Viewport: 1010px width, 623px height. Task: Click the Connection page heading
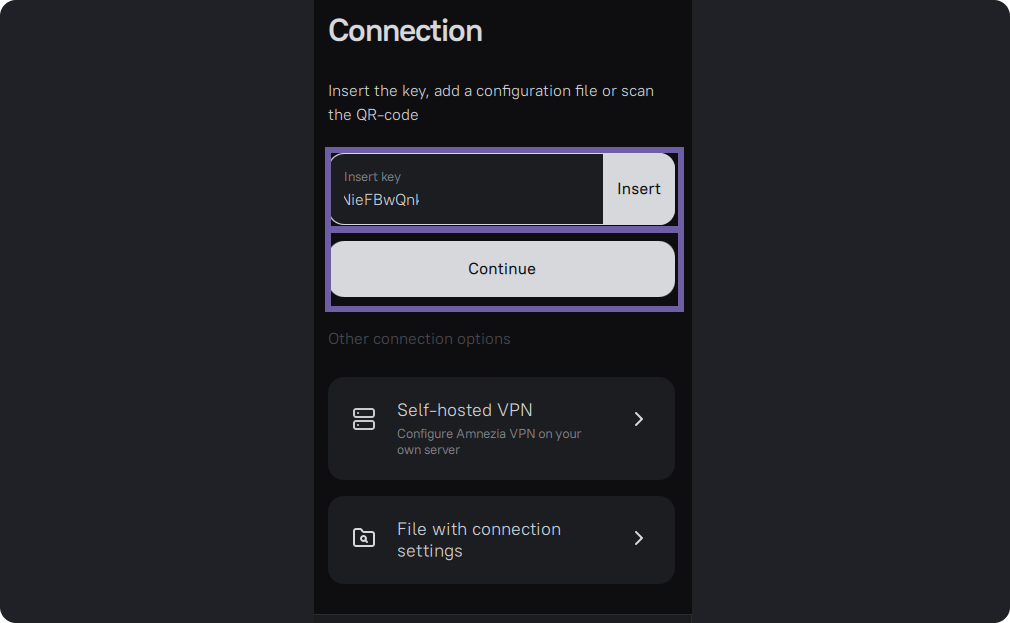pos(405,31)
